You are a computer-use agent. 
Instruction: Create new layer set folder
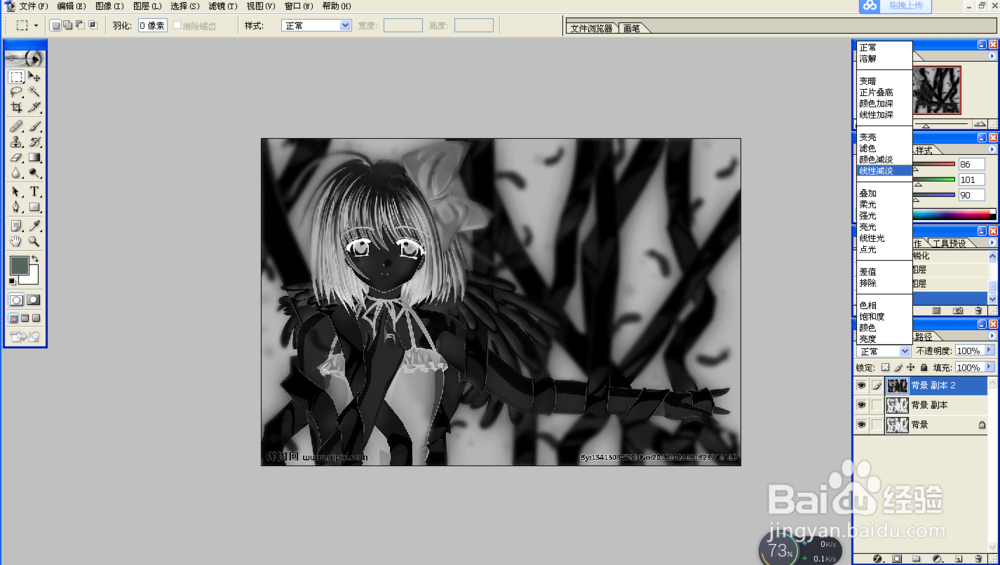point(916,559)
